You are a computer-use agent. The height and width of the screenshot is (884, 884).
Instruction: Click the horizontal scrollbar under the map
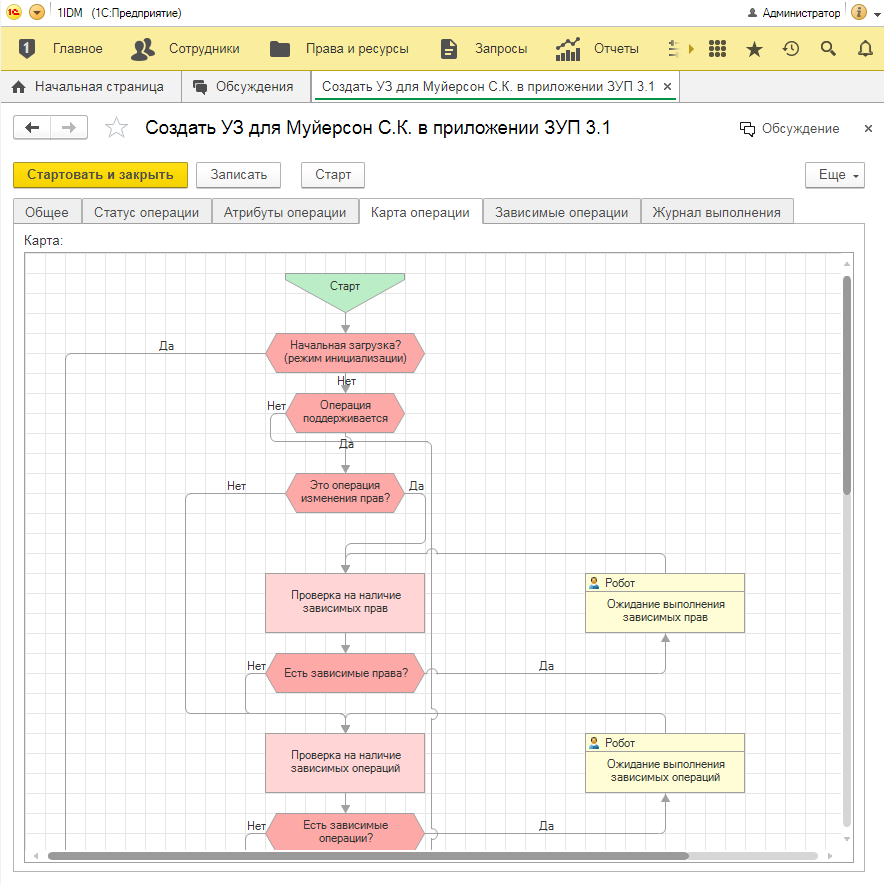point(368,856)
